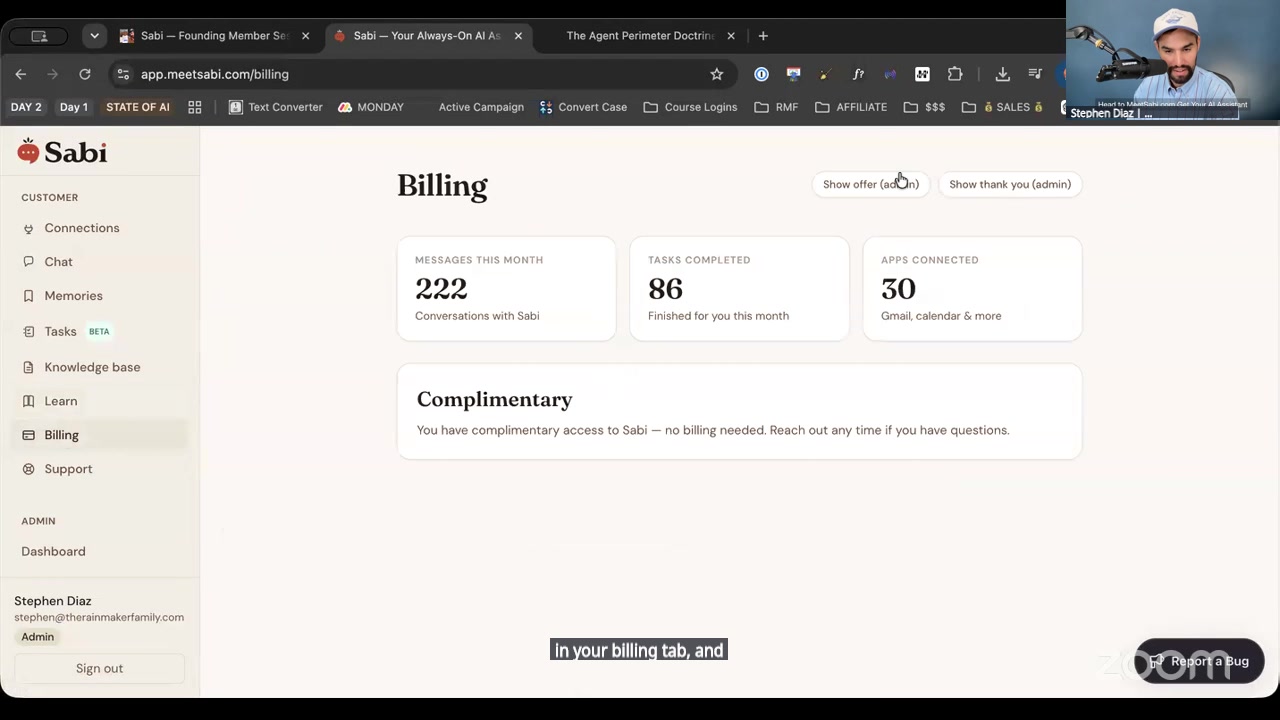Open the admin Dashboard link

coord(53,551)
